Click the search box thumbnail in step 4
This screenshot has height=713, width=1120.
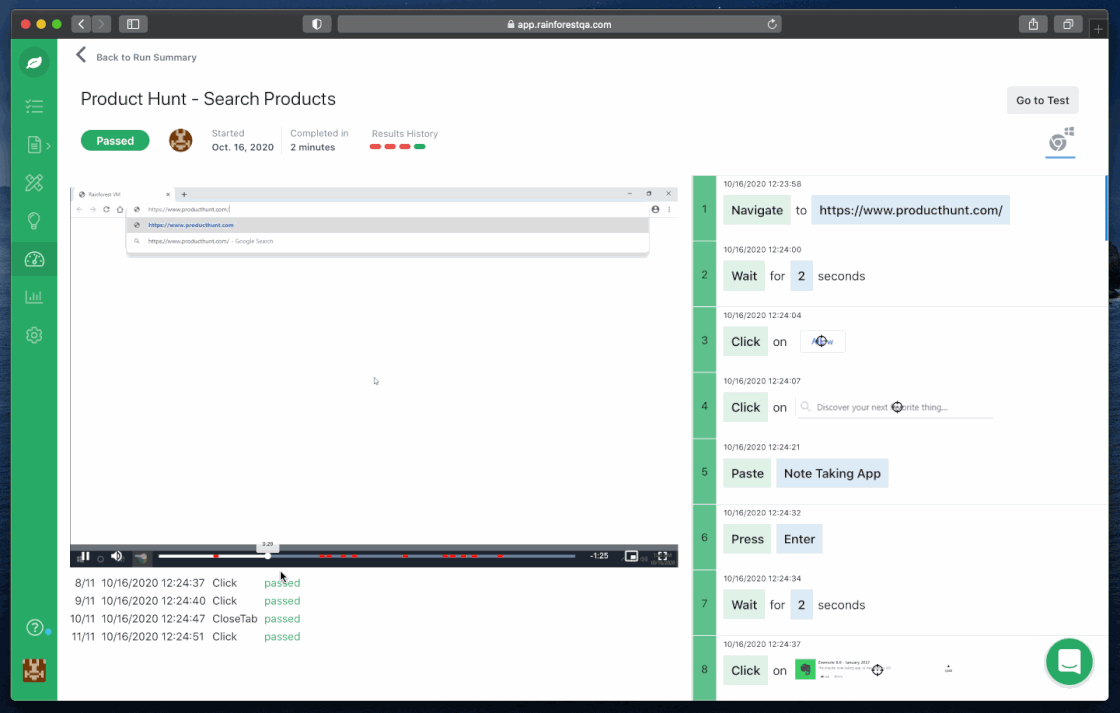[894, 407]
